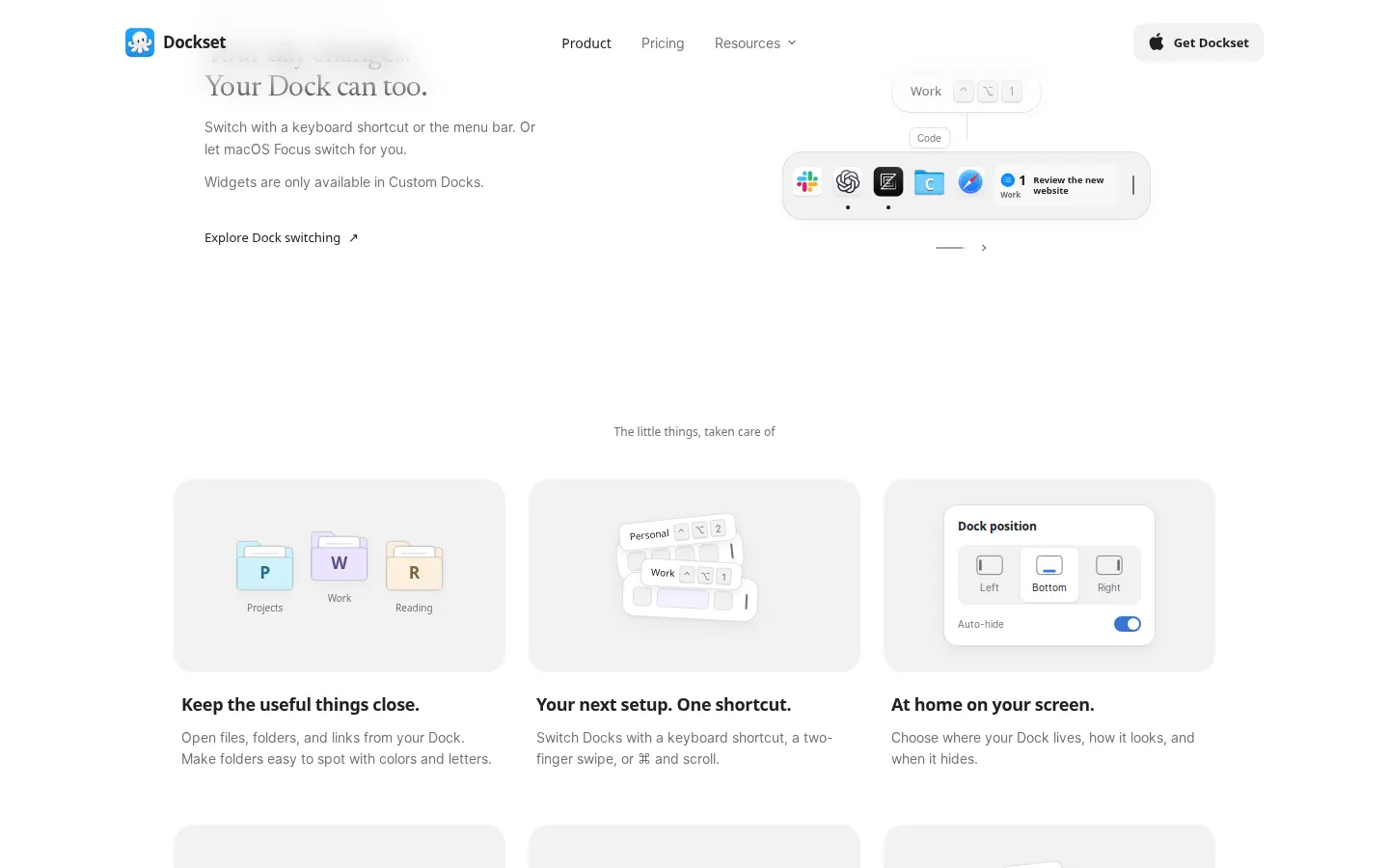Image resolution: width=1389 pixels, height=868 pixels.
Task: Go to the Pricing page
Action: click(663, 43)
